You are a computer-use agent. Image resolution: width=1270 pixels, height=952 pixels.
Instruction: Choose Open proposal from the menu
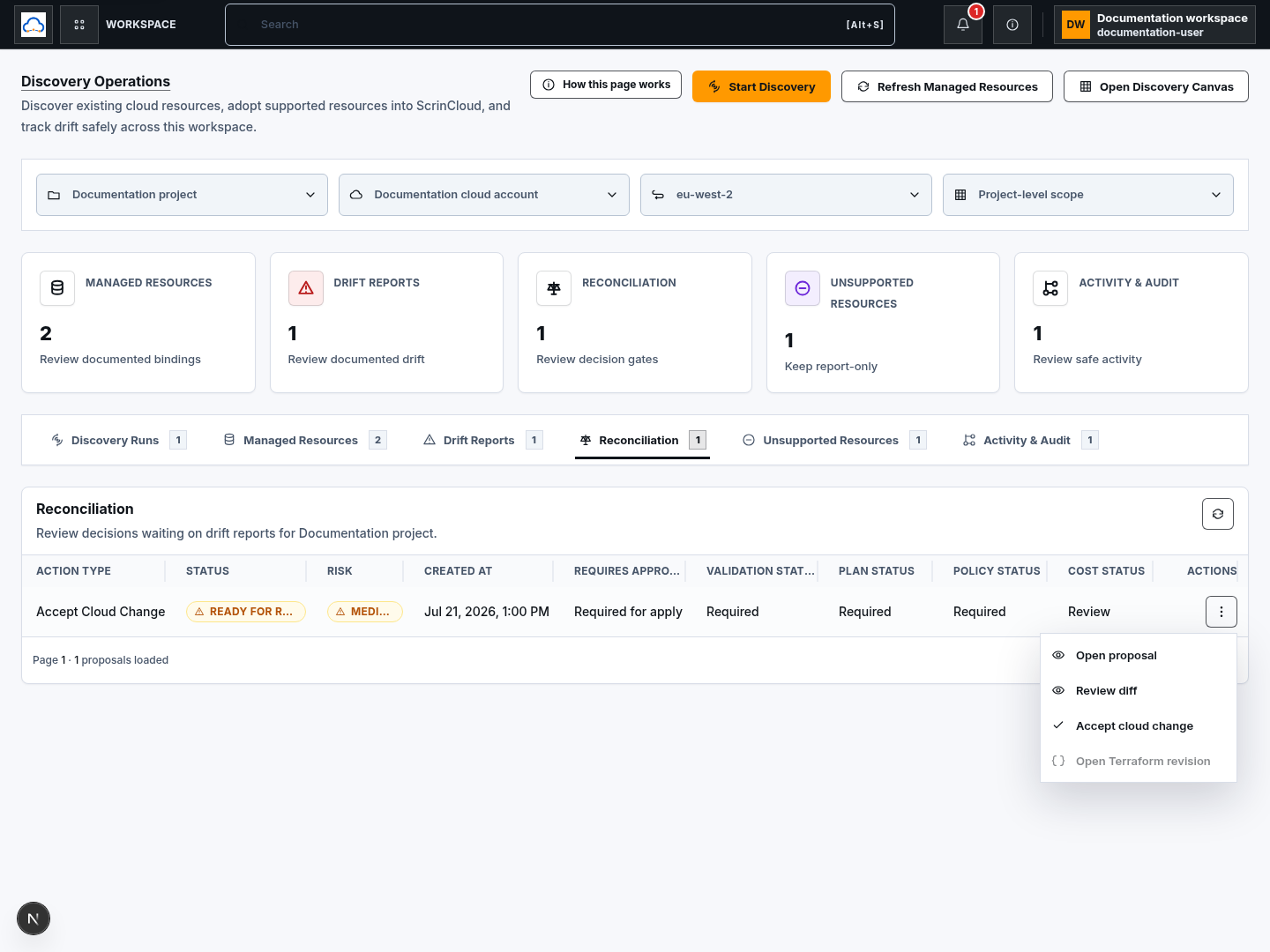coord(1139,655)
